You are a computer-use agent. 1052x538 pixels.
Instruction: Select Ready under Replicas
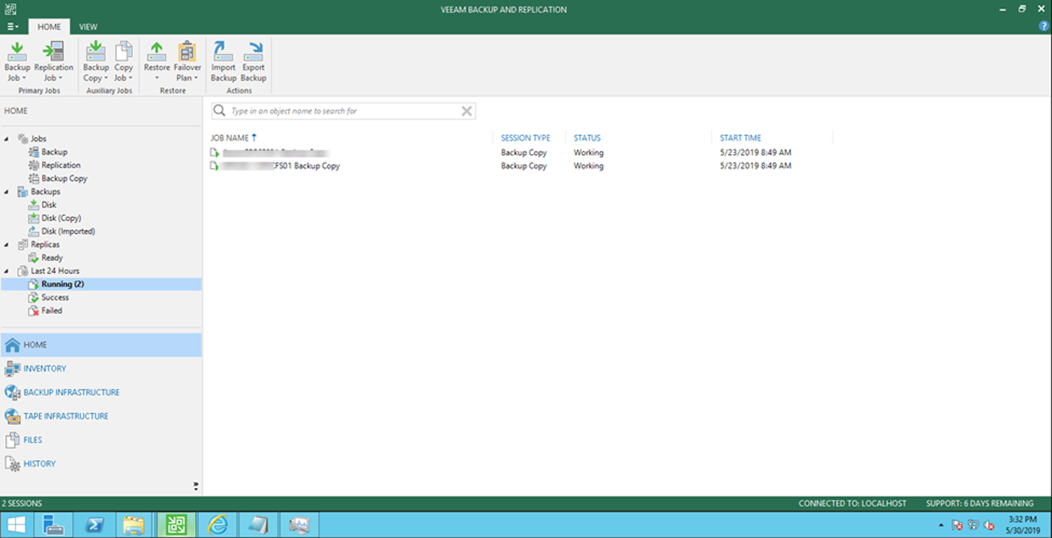tap(46, 258)
